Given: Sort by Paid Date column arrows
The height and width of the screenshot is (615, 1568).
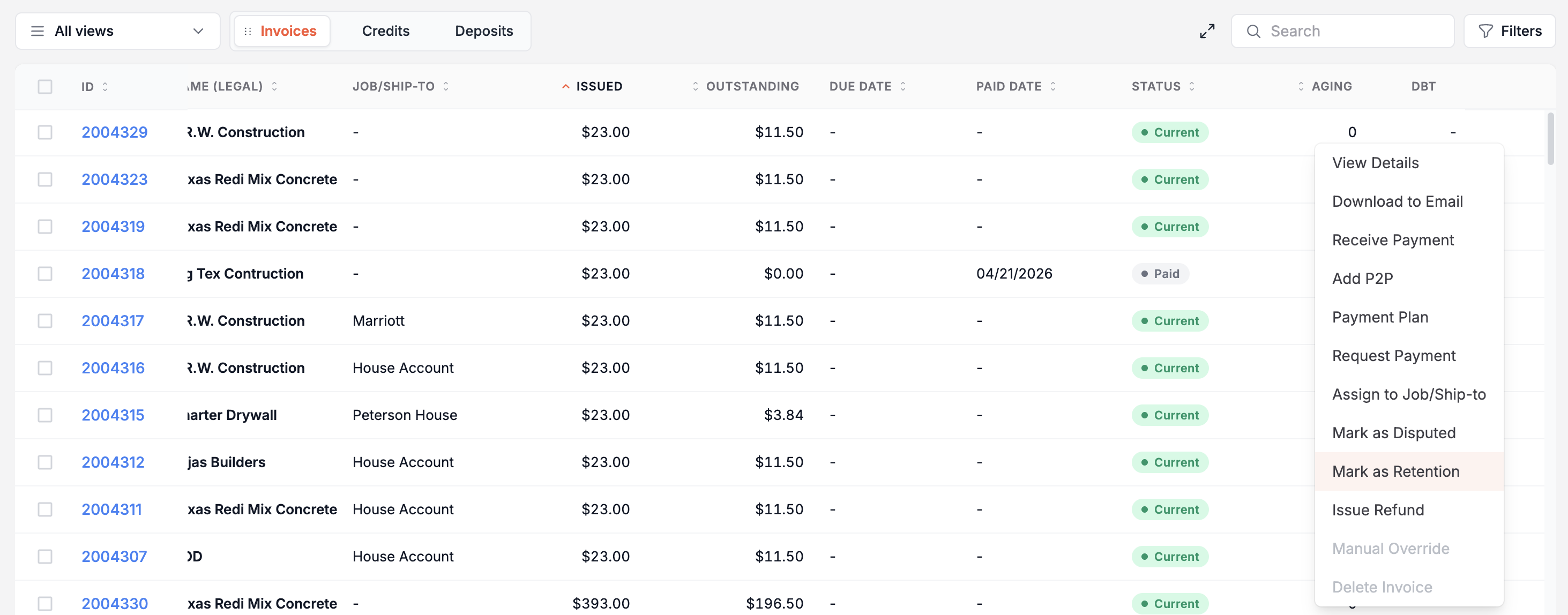Looking at the screenshot, I should point(1053,86).
